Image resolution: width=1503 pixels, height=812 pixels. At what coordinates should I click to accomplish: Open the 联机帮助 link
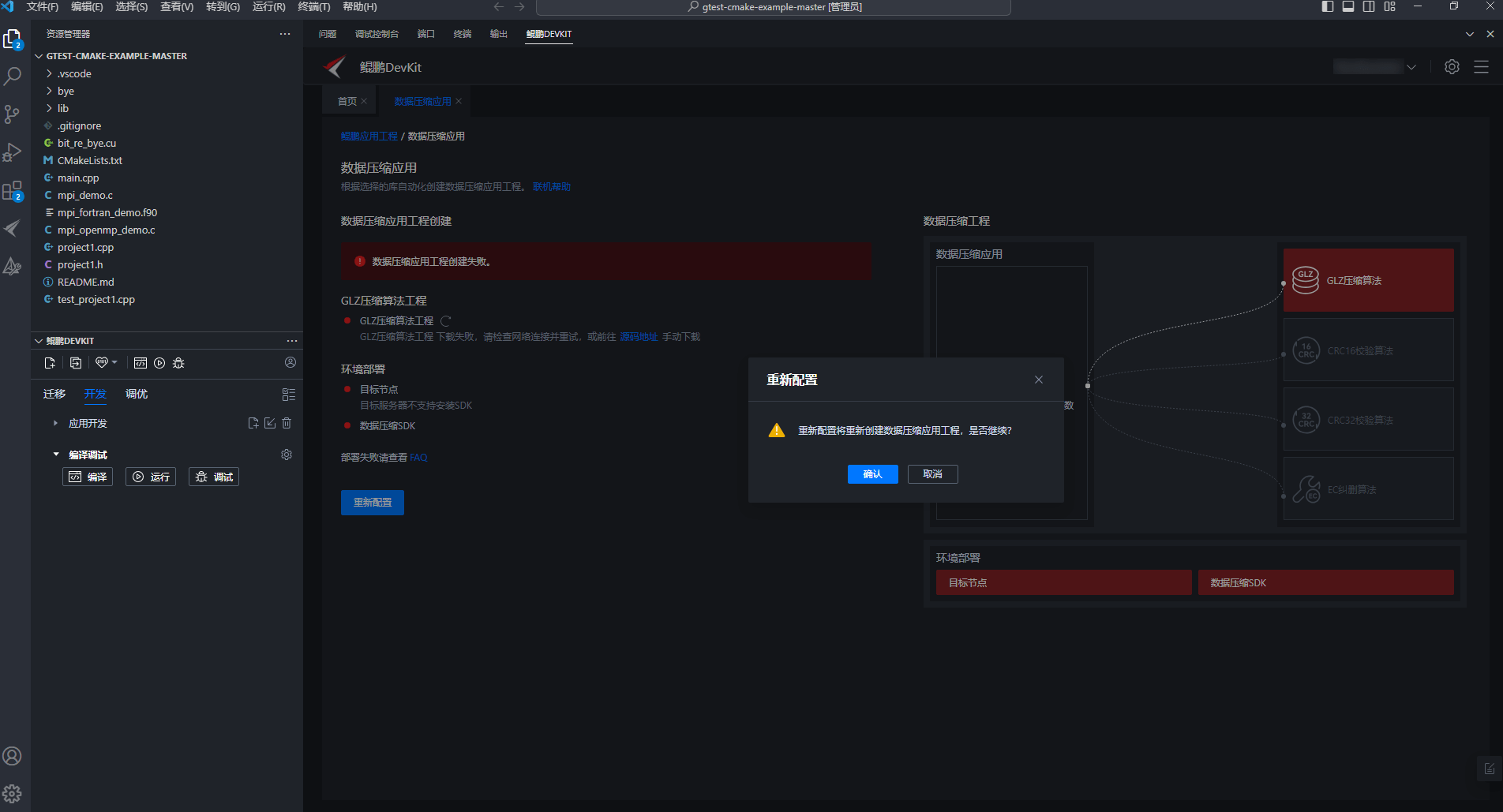[552, 187]
